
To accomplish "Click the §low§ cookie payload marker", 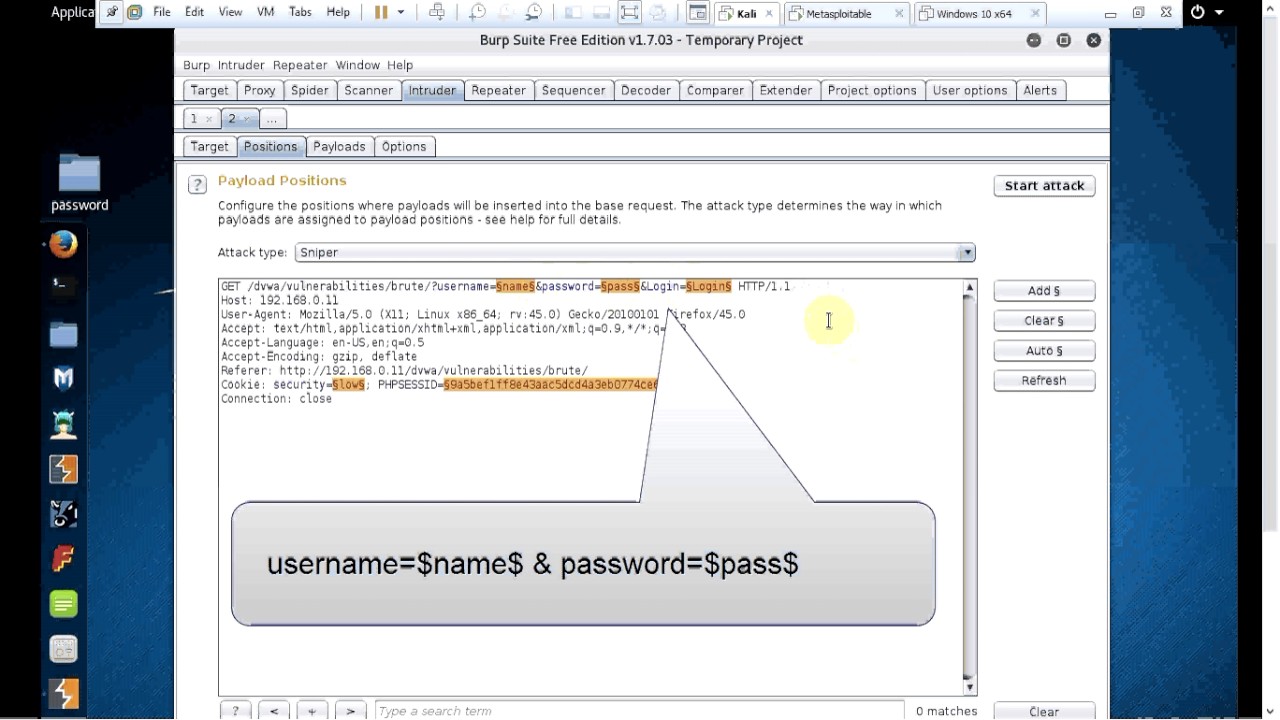I will tap(348, 384).
